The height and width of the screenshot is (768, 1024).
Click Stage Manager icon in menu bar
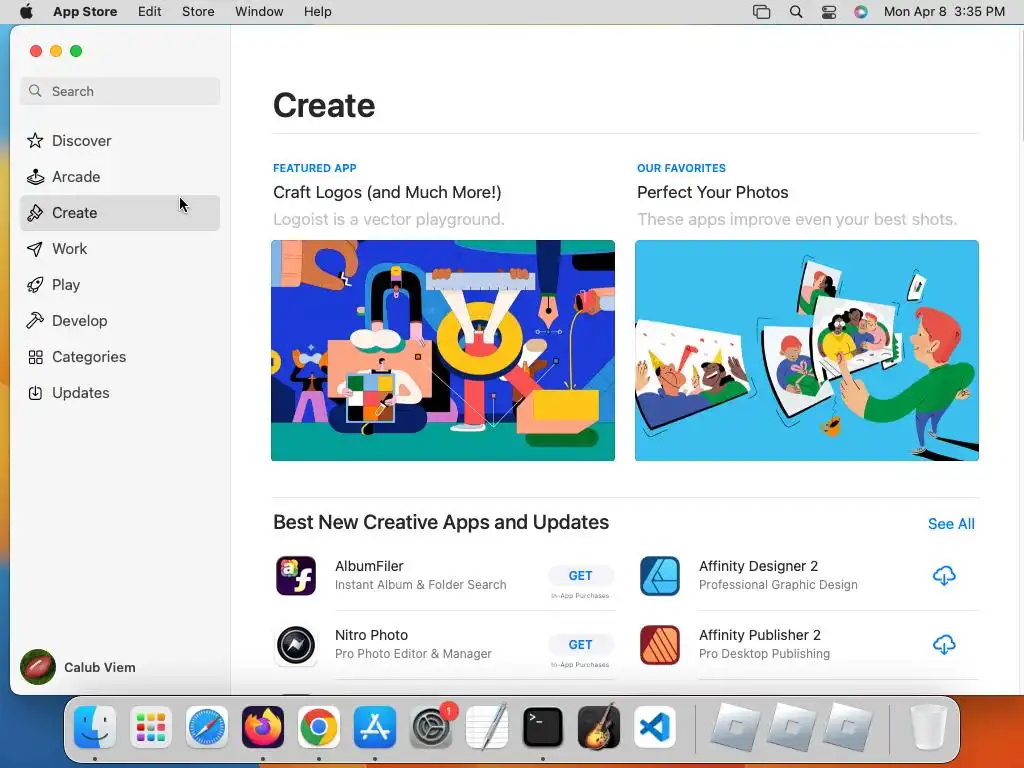[x=761, y=12]
